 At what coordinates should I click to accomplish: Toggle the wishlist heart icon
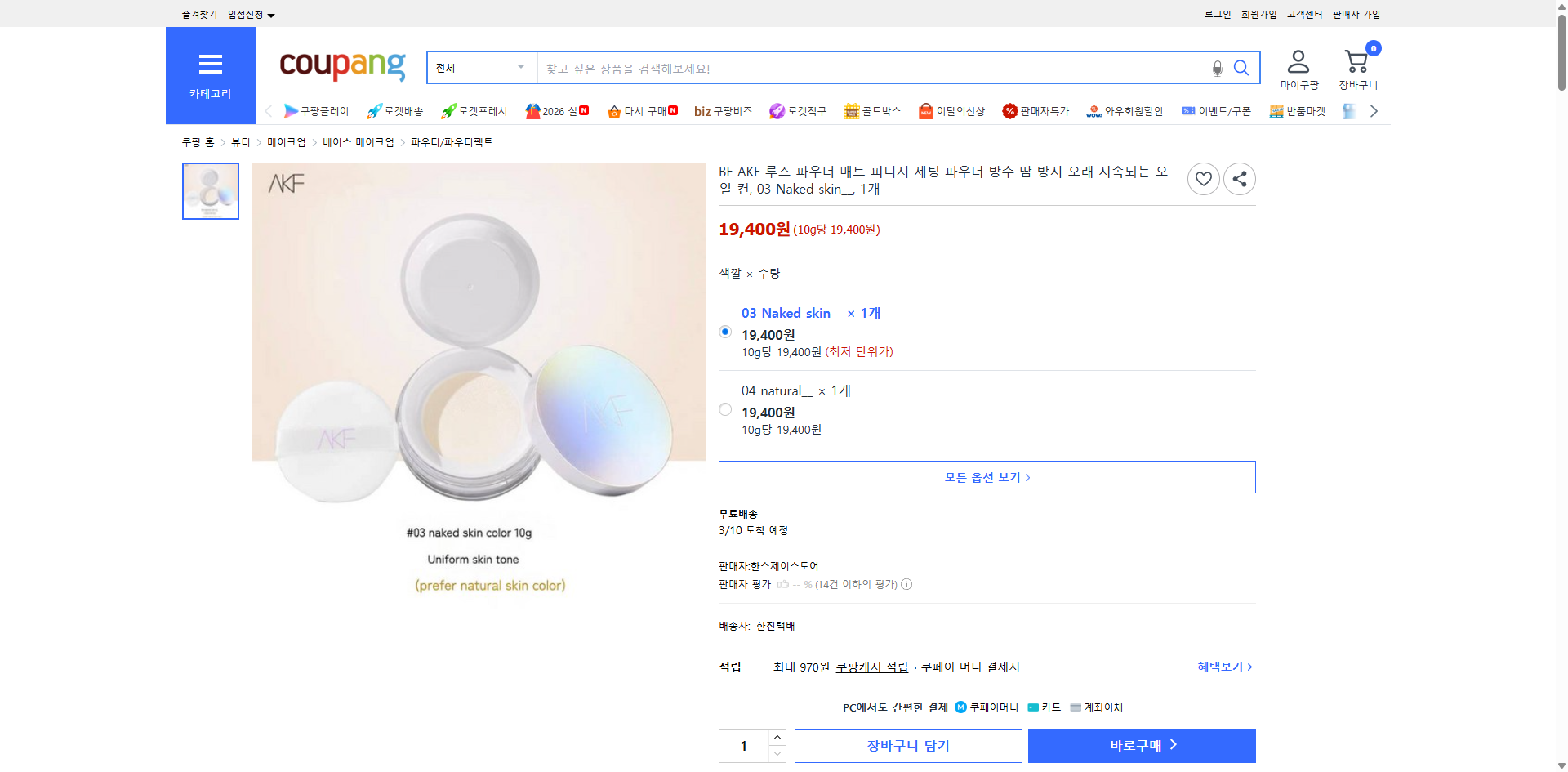(x=1203, y=178)
